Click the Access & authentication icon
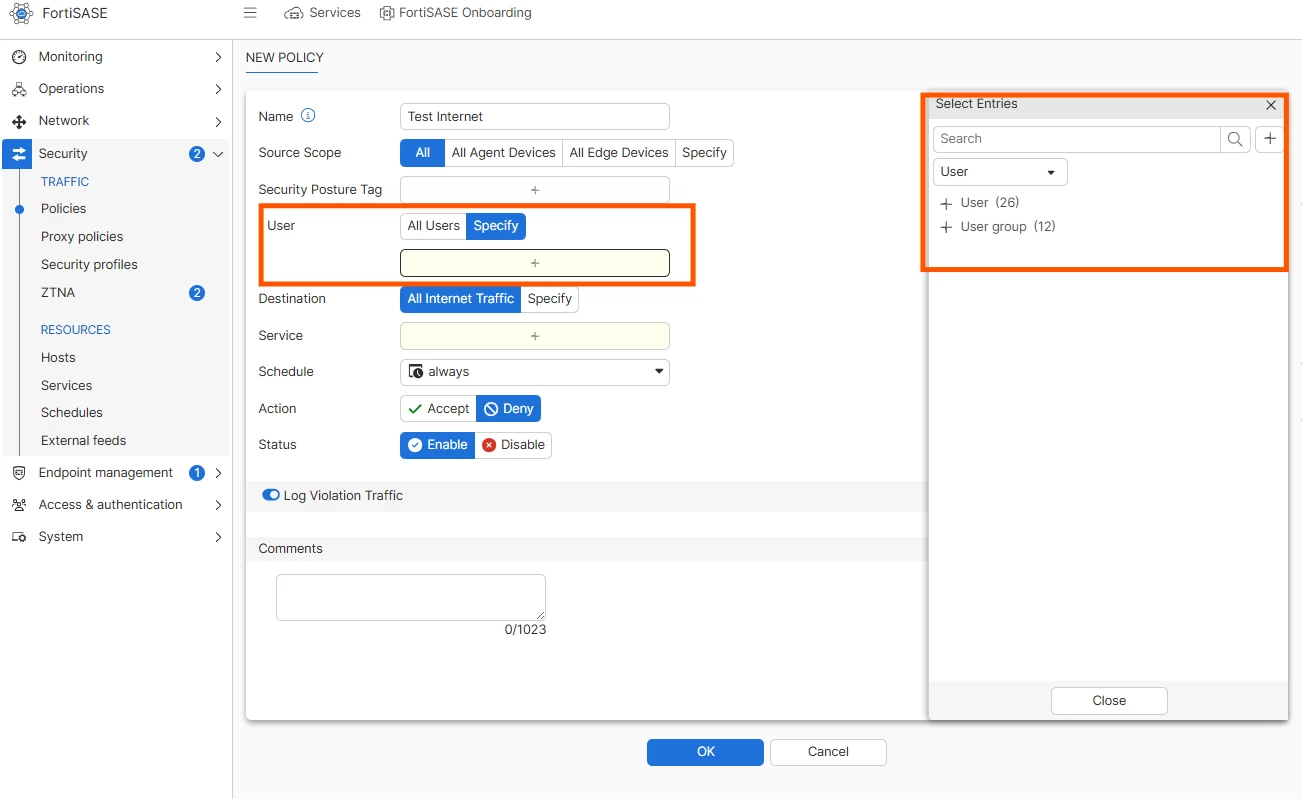This screenshot has width=1302, height=799. point(19,505)
